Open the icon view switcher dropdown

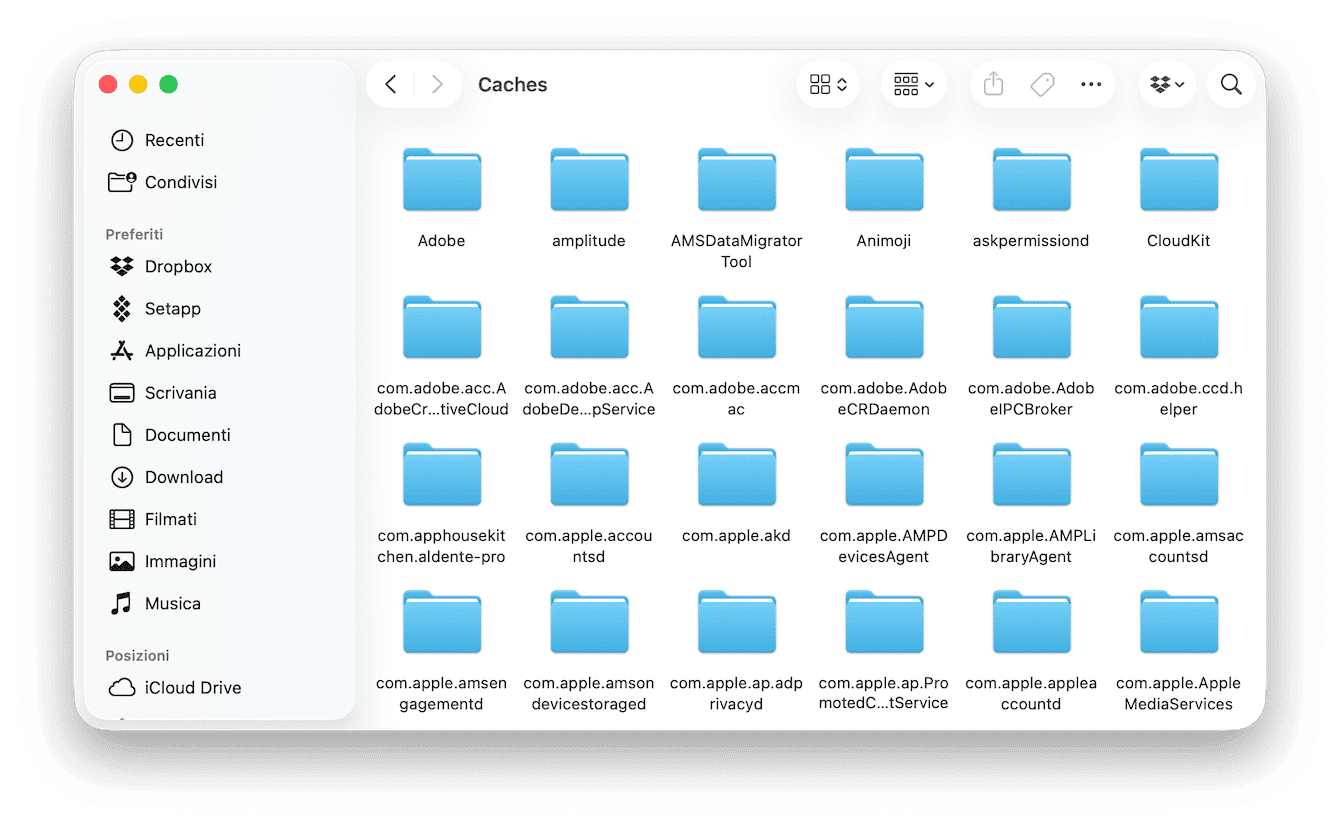[828, 85]
